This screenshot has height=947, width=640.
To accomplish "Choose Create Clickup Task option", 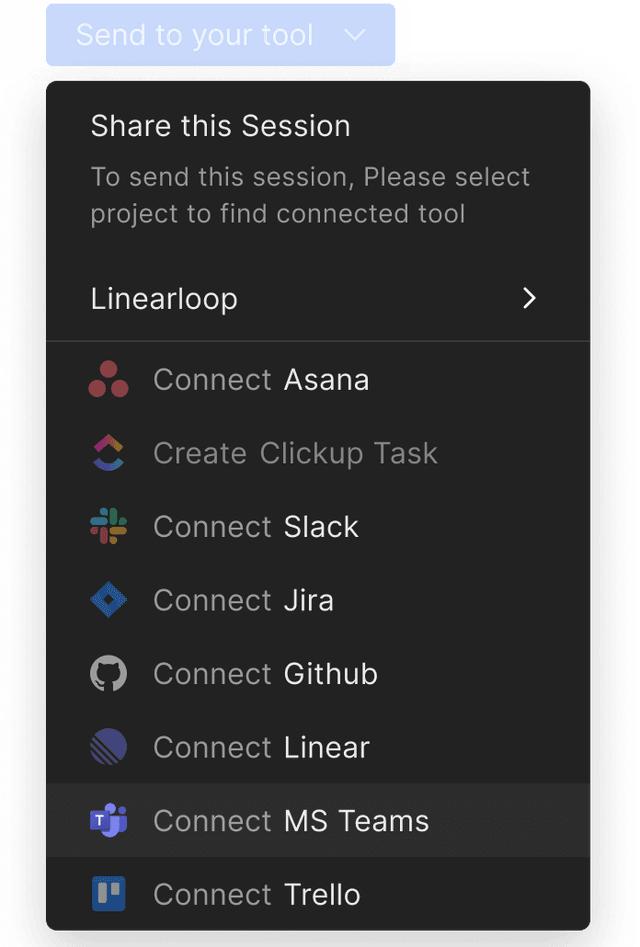I will pos(295,453).
